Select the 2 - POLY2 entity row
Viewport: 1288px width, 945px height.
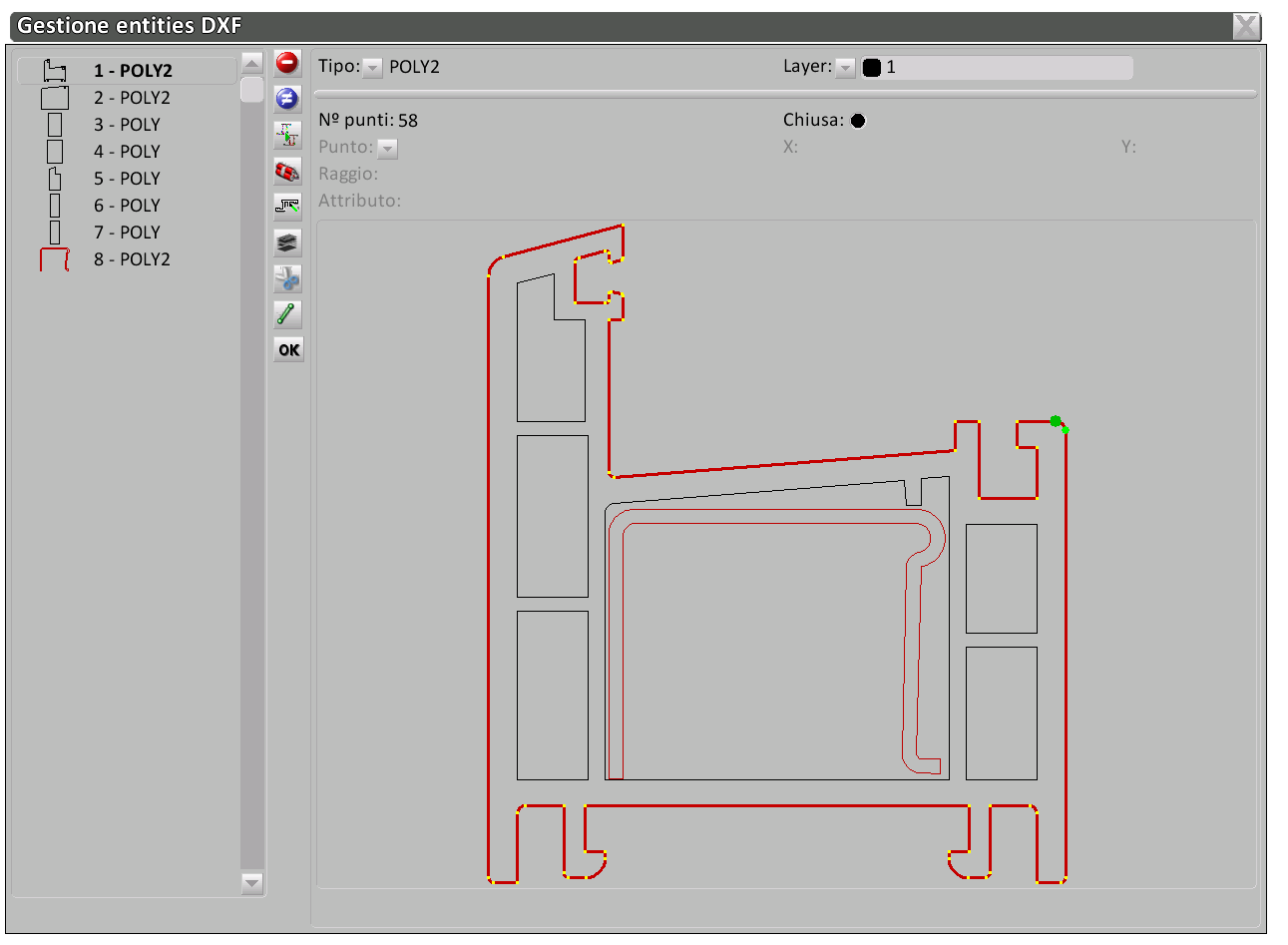[x=127, y=98]
